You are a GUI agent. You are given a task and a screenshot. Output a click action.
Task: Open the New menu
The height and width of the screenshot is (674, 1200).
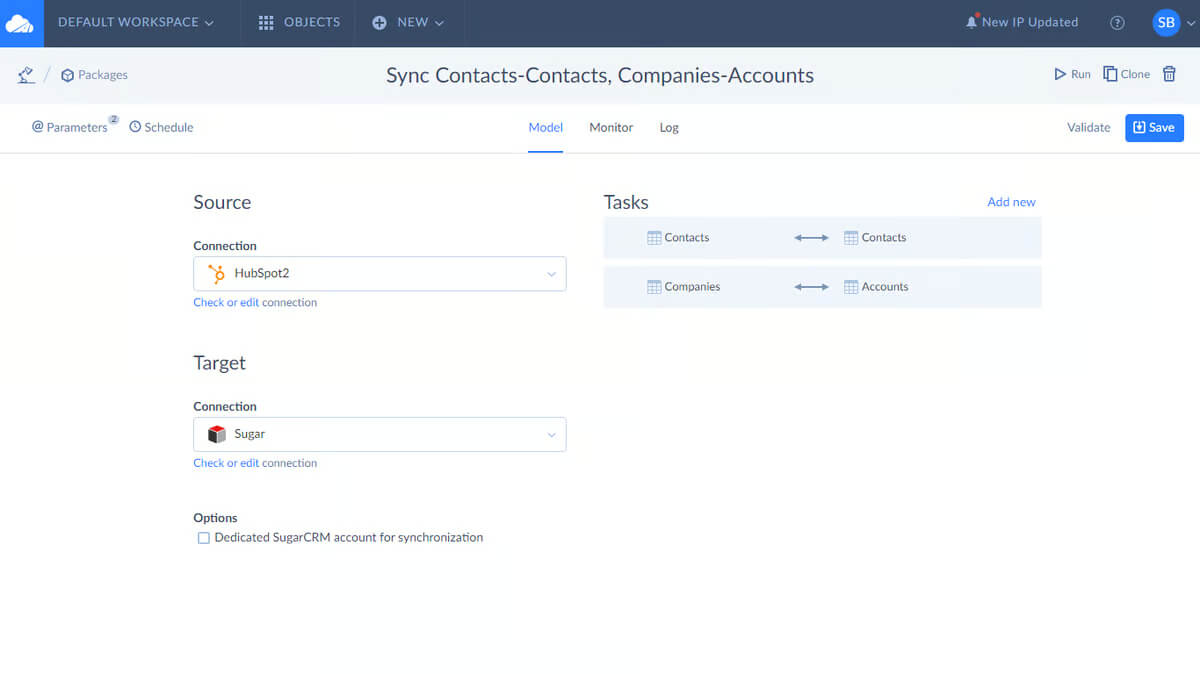(x=408, y=22)
